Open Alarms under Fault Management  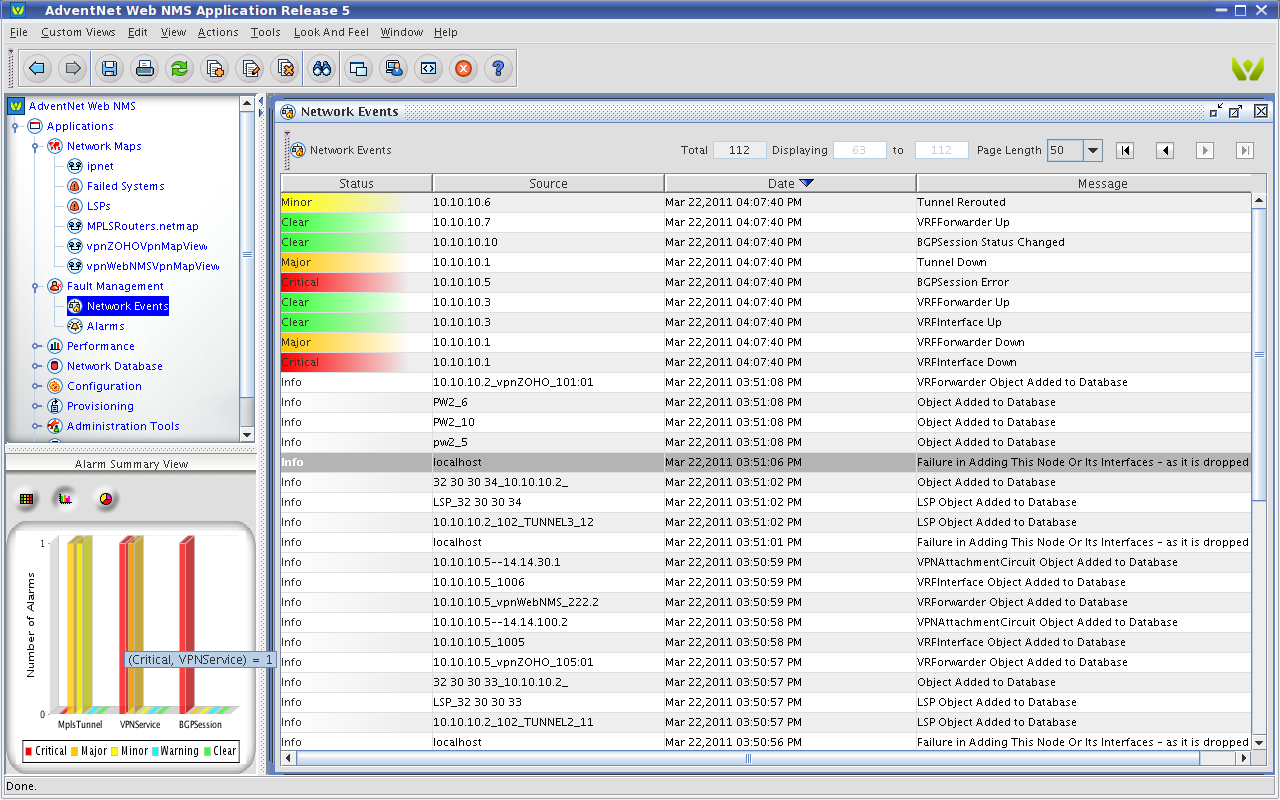(x=105, y=326)
